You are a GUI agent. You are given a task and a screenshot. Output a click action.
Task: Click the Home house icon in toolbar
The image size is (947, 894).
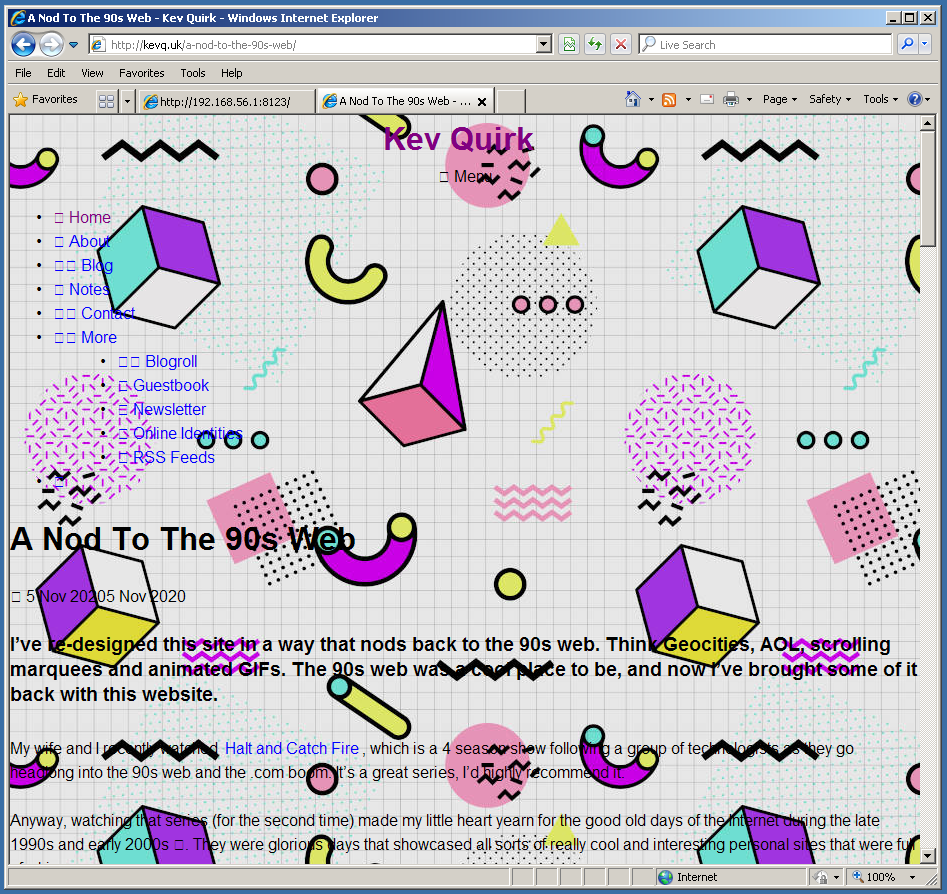point(632,99)
